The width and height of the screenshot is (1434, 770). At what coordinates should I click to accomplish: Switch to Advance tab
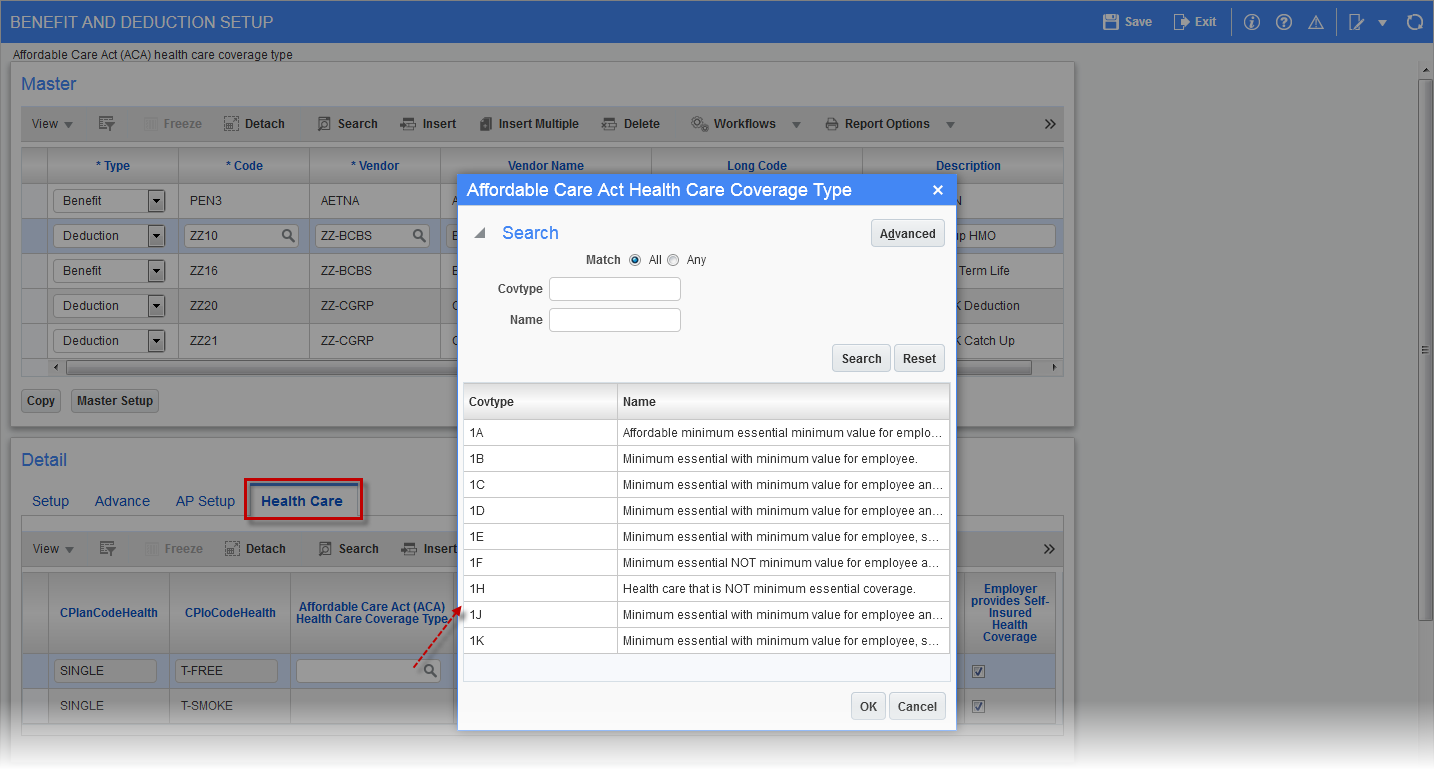click(122, 501)
